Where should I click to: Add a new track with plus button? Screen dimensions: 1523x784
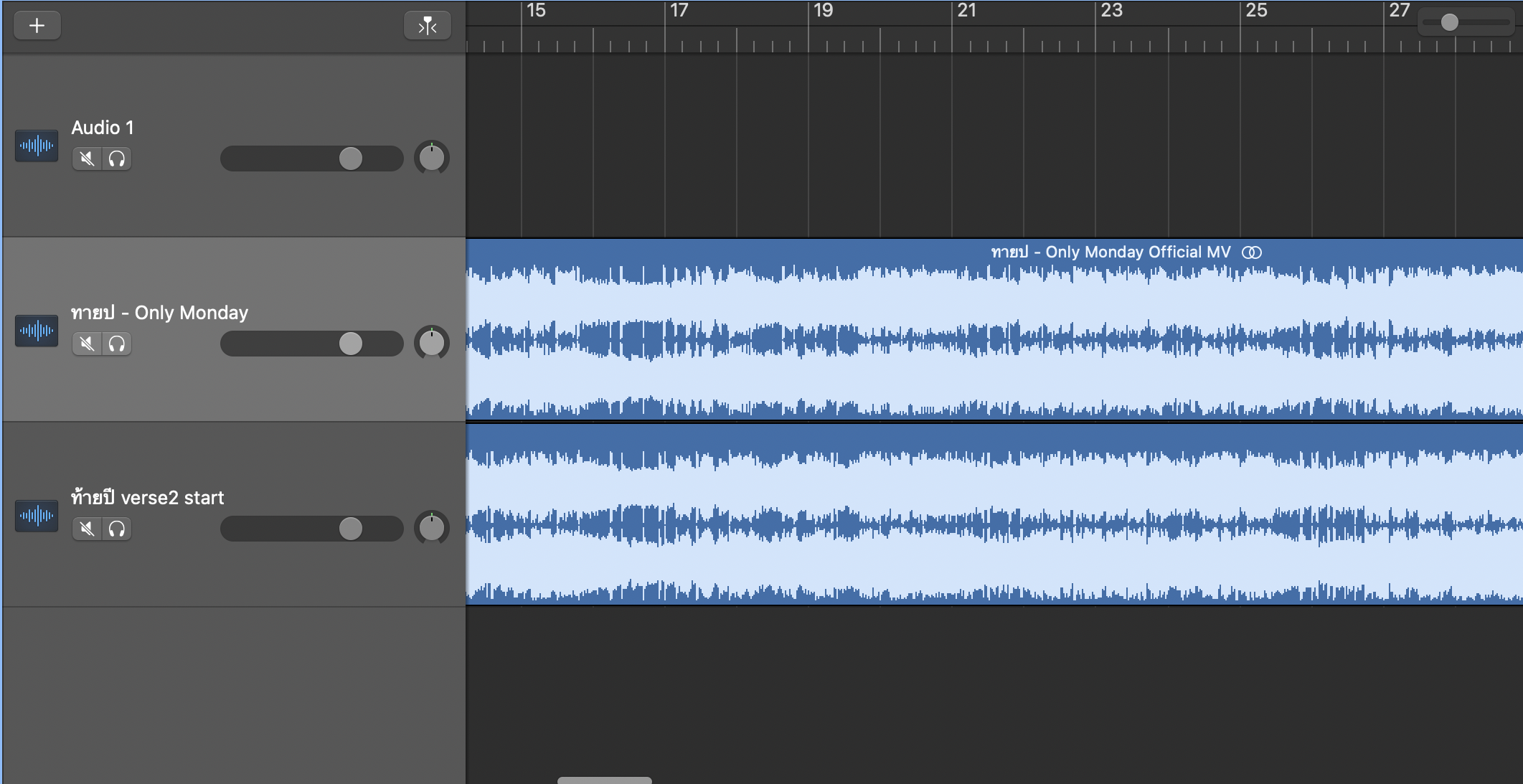(x=37, y=26)
